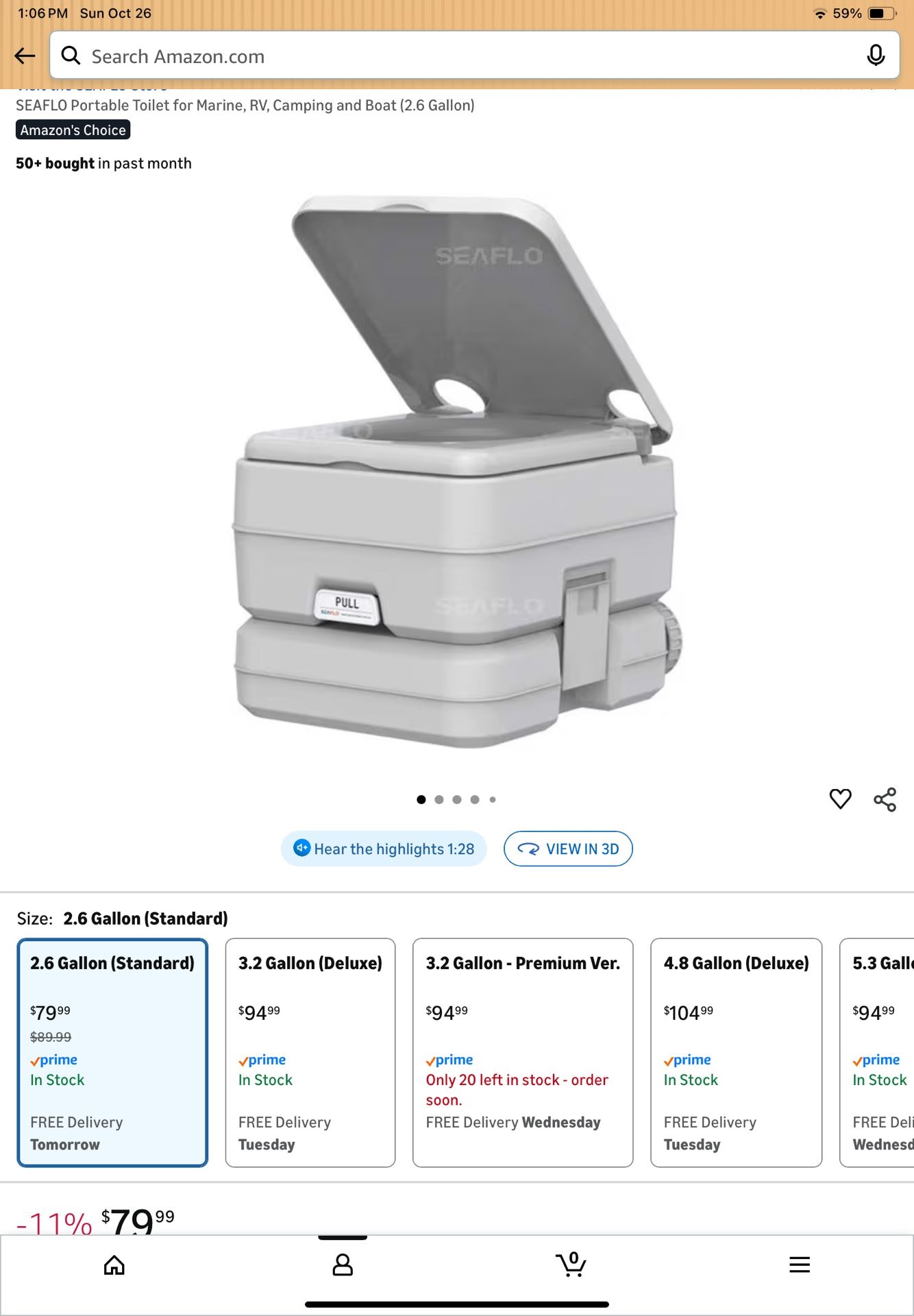The width and height of the screenshot is (914, 1316).
Task: Add item to wish list heart icon
Action: point(840,799)
